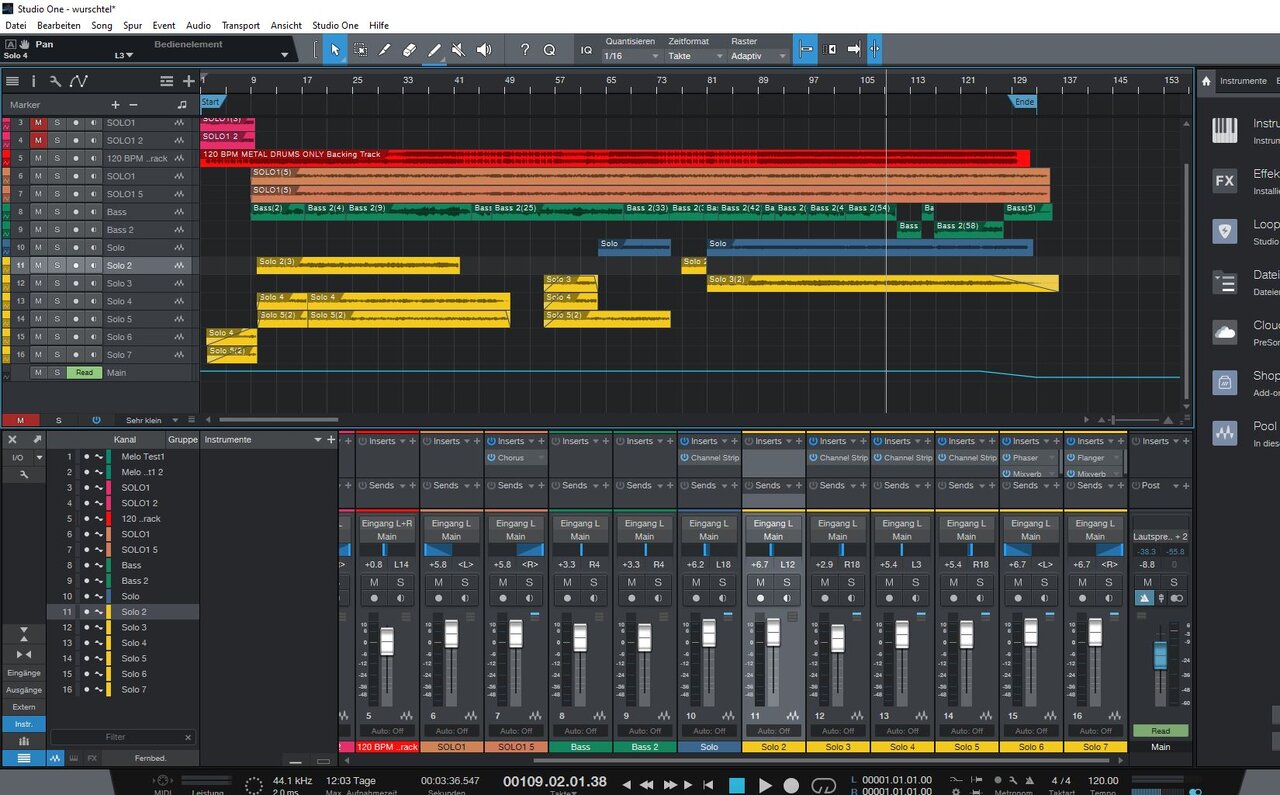Click the Stop button in the transport bar
This screenshot has width=1280, height=795.
pyautogui.click(x=737, y=785)
